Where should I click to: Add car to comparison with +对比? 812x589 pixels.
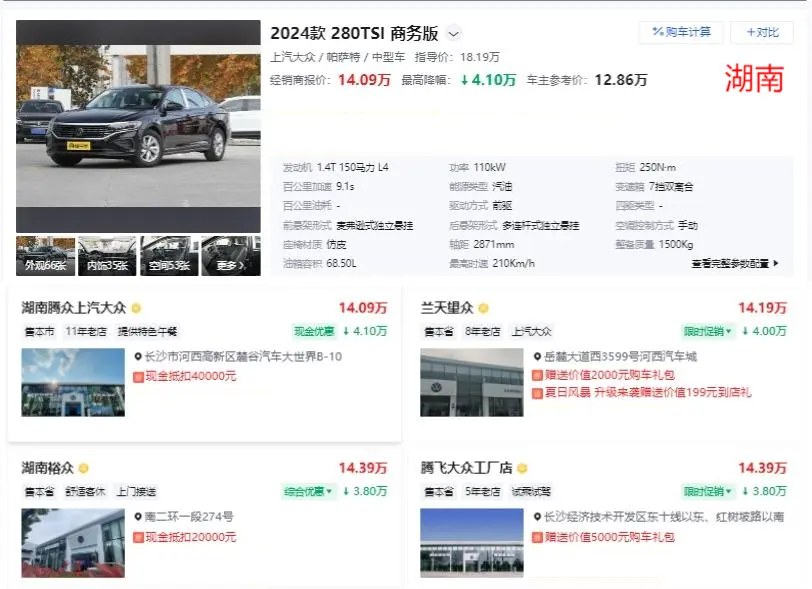point(762,32)
